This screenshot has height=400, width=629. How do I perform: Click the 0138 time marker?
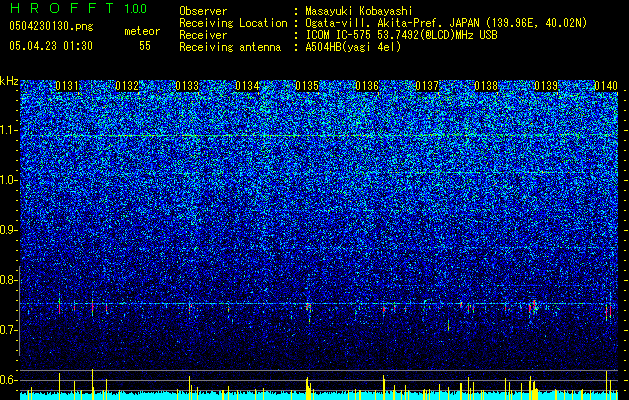[x=486, y=86]
